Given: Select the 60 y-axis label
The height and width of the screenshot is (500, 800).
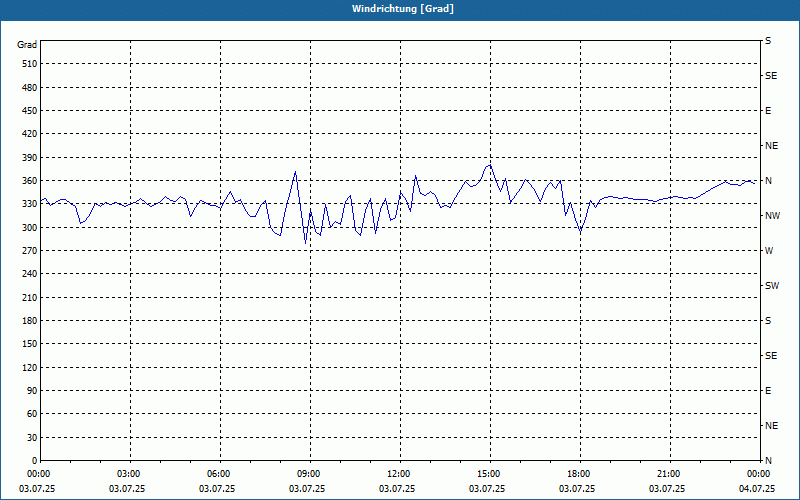Looking at the screenshot, I should (x=32, y=414).
